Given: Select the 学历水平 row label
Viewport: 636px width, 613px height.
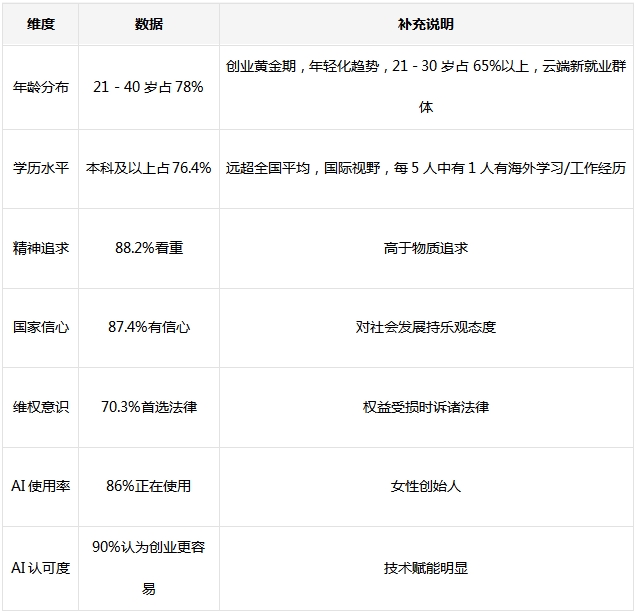Looking at the screenshot, I should pos(40,168).
